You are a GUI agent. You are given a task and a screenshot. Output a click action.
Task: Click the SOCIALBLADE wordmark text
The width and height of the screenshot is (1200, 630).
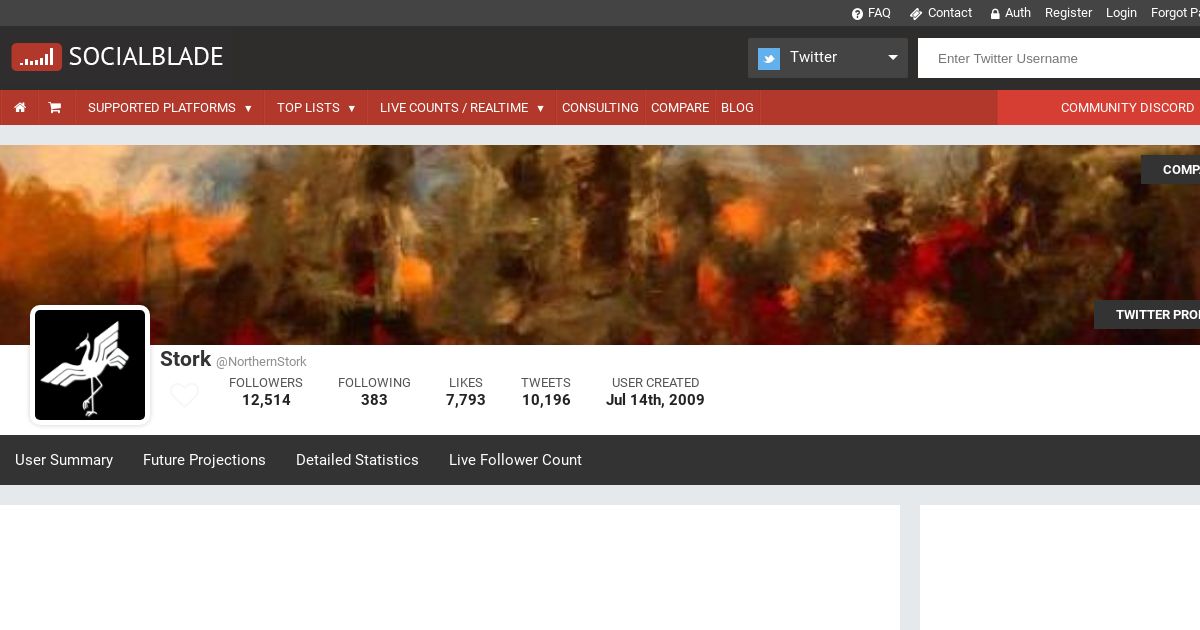tap(146, 57)
